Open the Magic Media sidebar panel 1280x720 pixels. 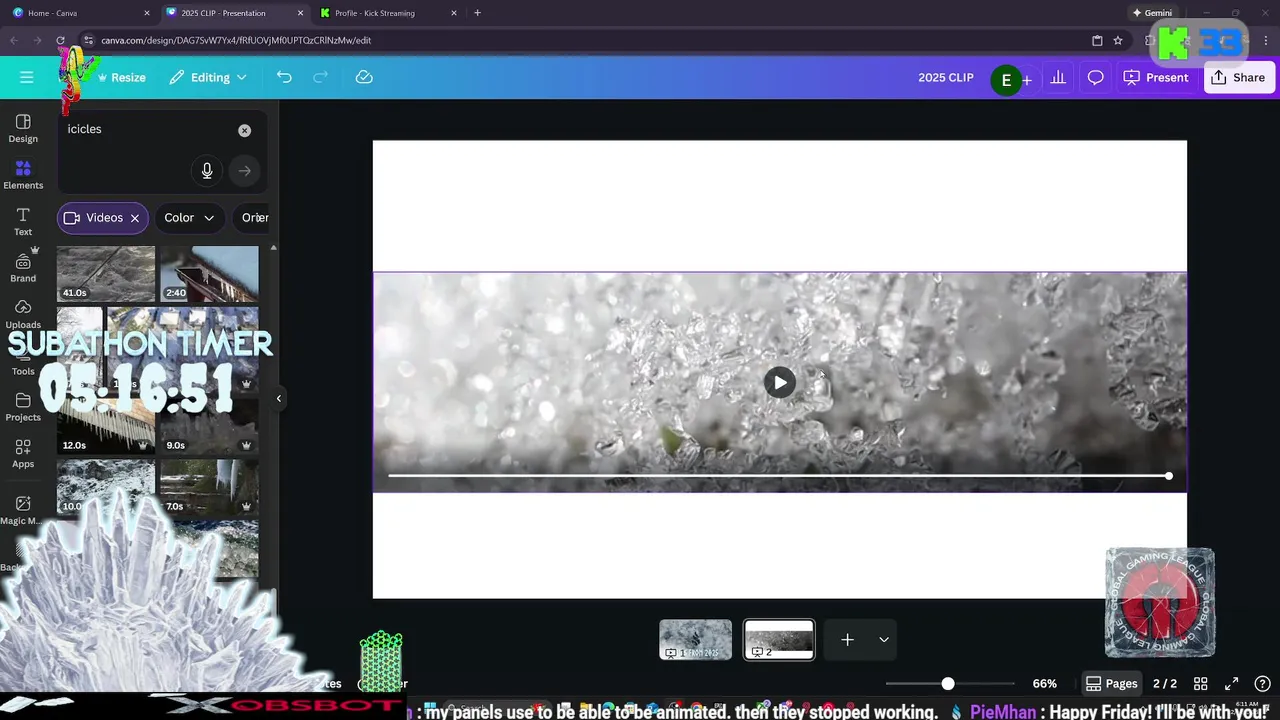21,510
